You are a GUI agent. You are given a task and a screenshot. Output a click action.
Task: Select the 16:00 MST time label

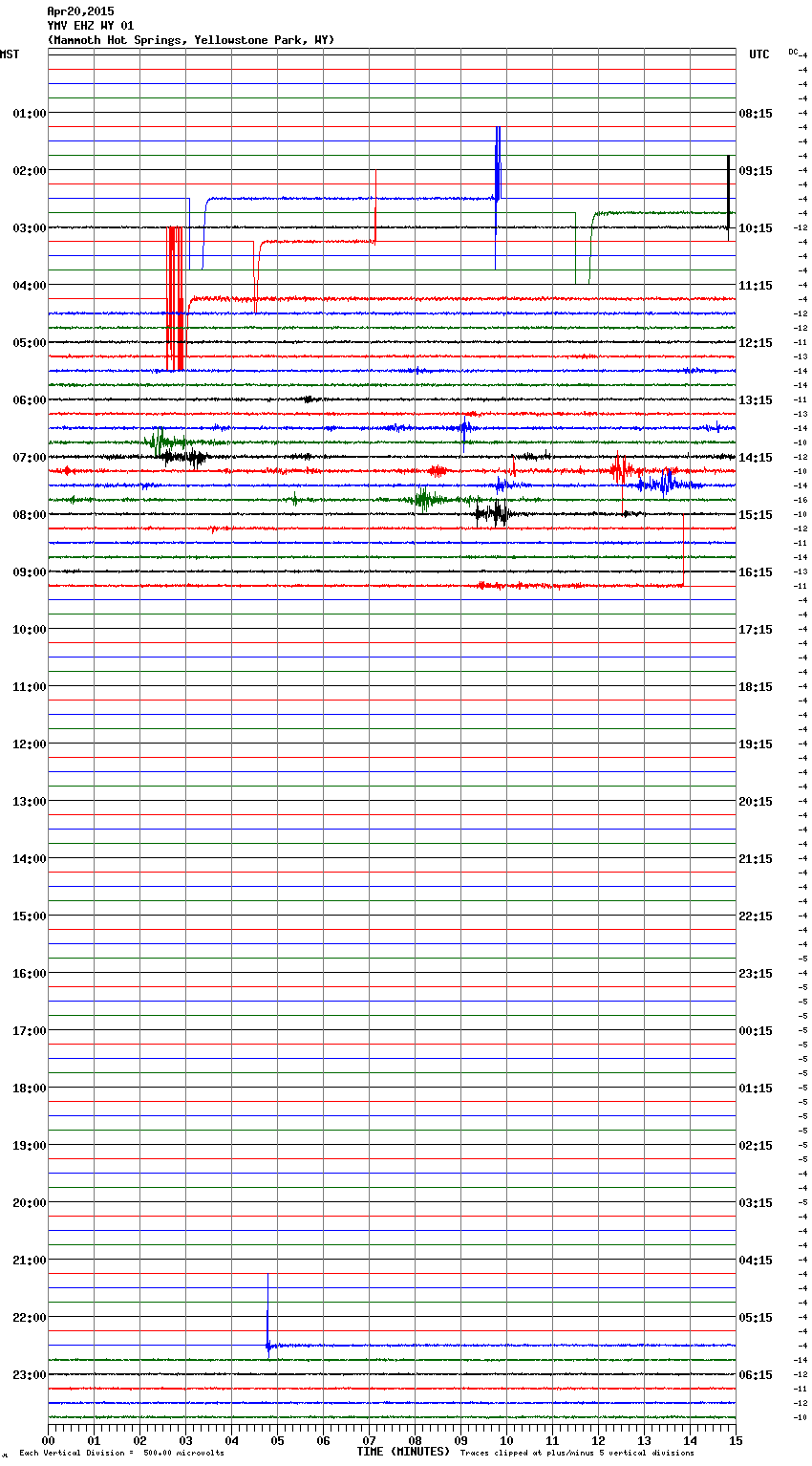click(30, 973)
